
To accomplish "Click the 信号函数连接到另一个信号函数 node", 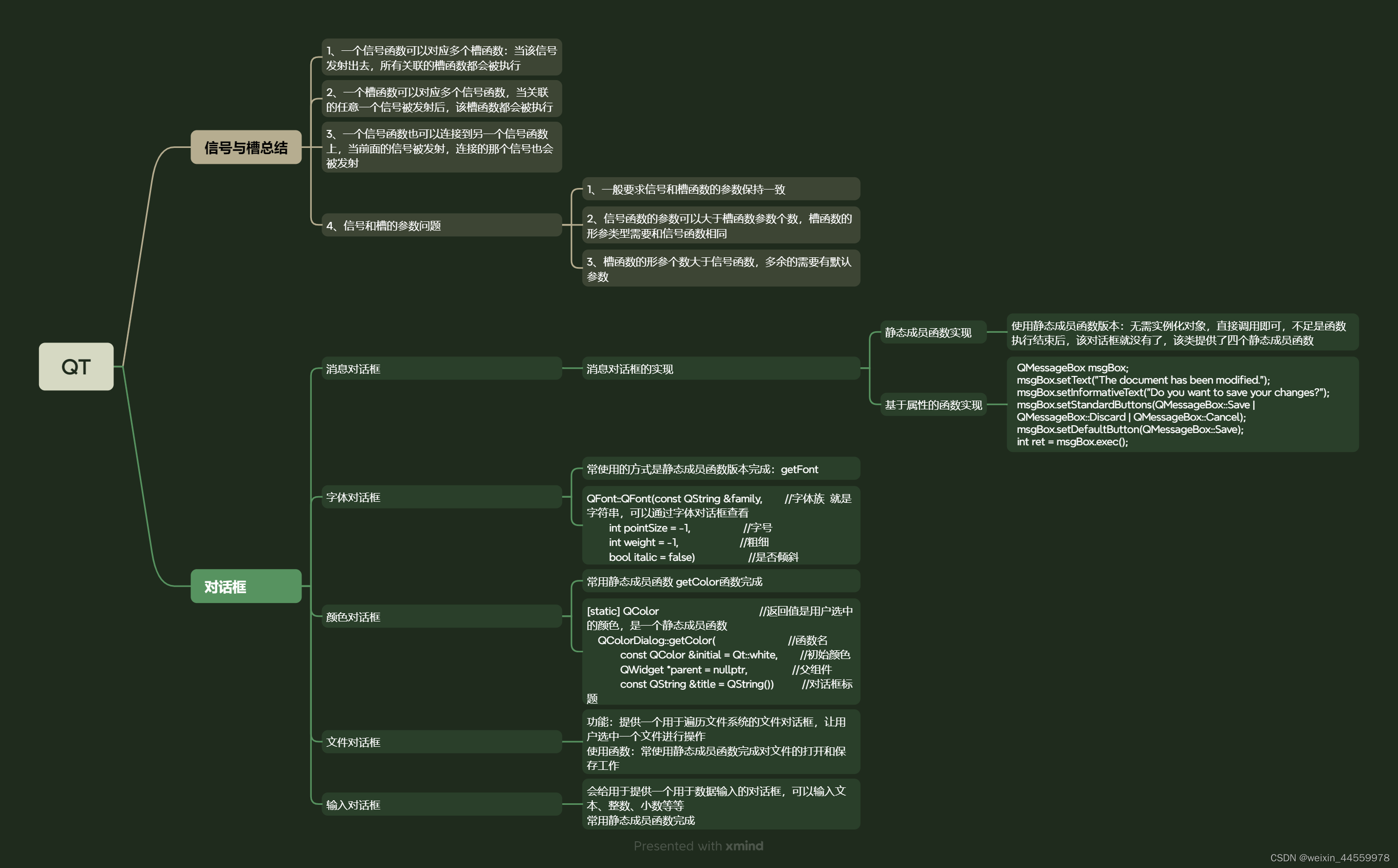I will pos(442,147).
